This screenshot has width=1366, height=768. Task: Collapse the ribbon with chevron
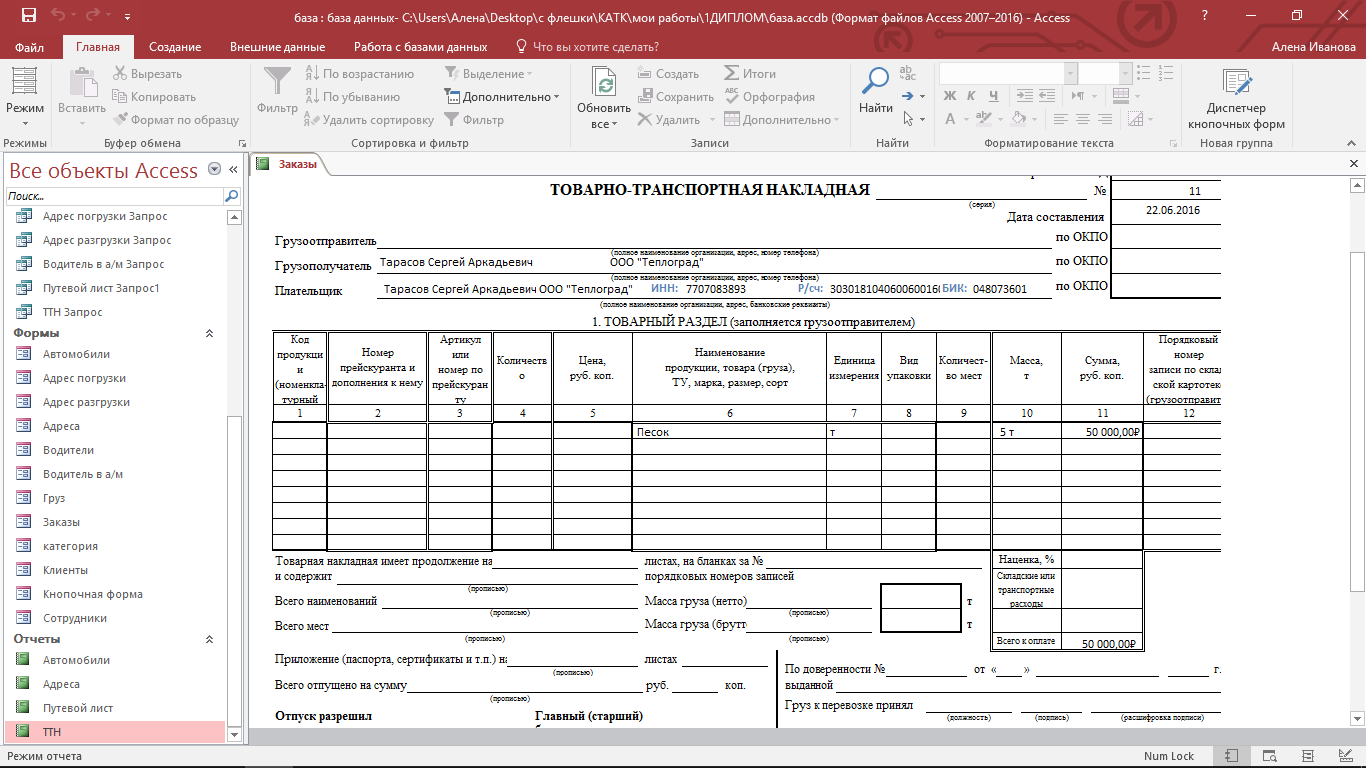[x=1353, y=143]
